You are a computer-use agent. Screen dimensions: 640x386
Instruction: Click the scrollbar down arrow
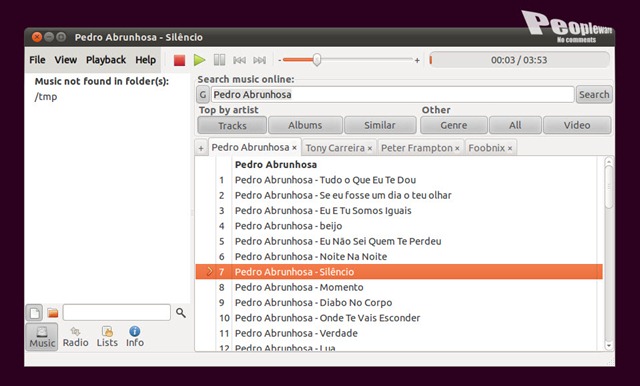pos(609,346)
